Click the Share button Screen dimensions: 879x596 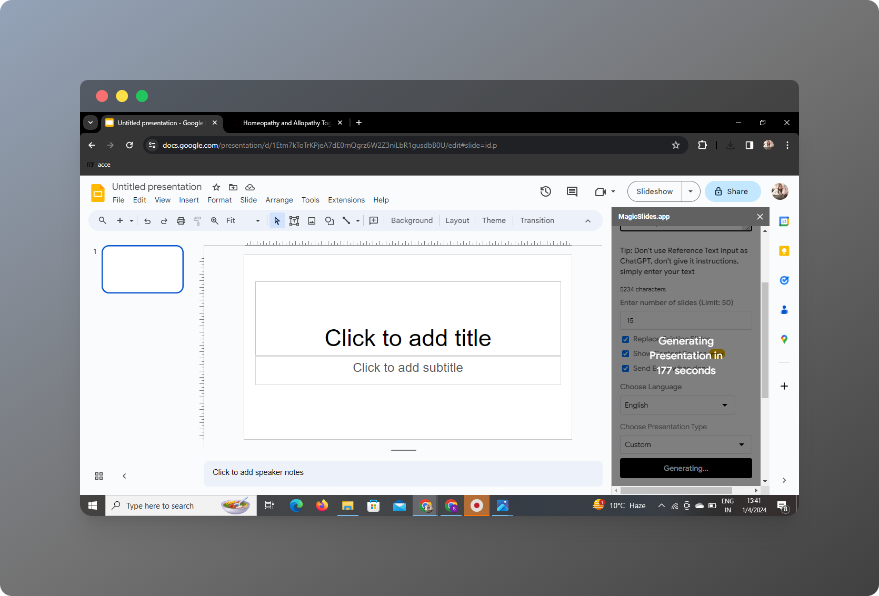pos(732,191)
